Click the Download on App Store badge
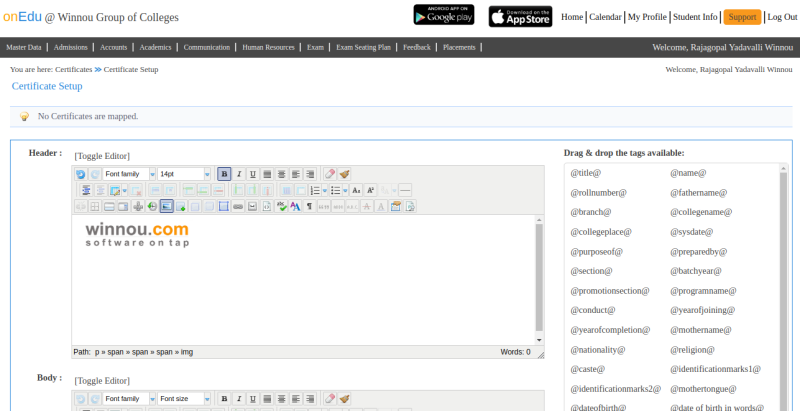The height and width of the screenshot is (411, 800). (x=520, y=16)
